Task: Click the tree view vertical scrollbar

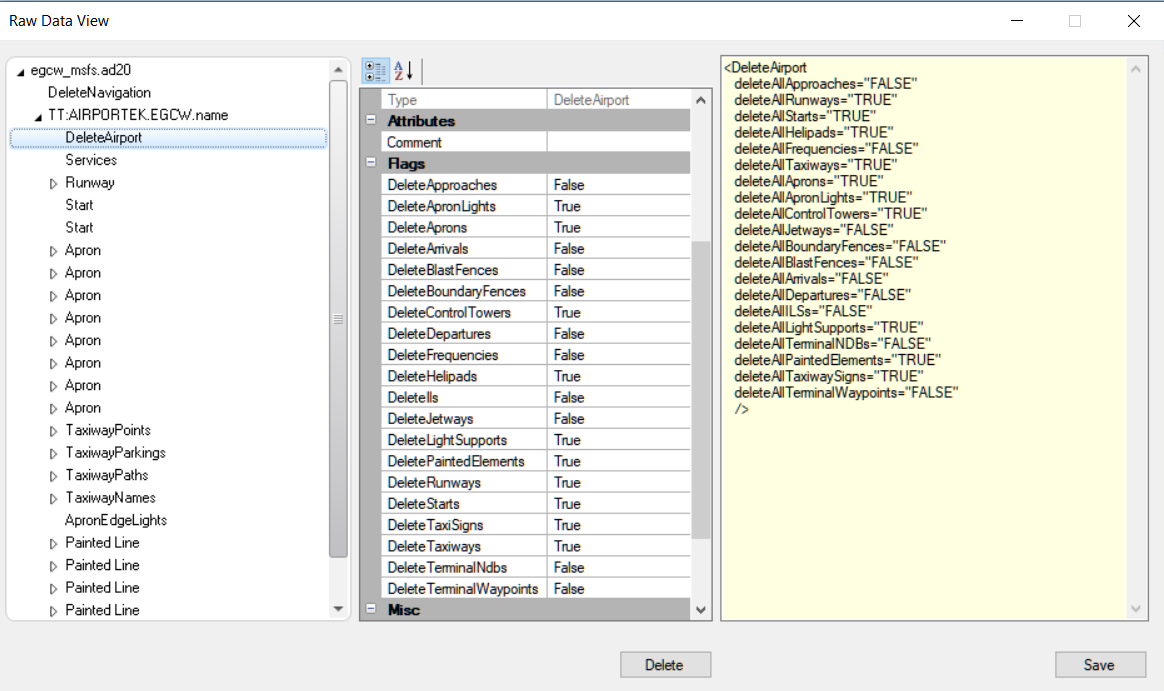Action: pos(337,320)
